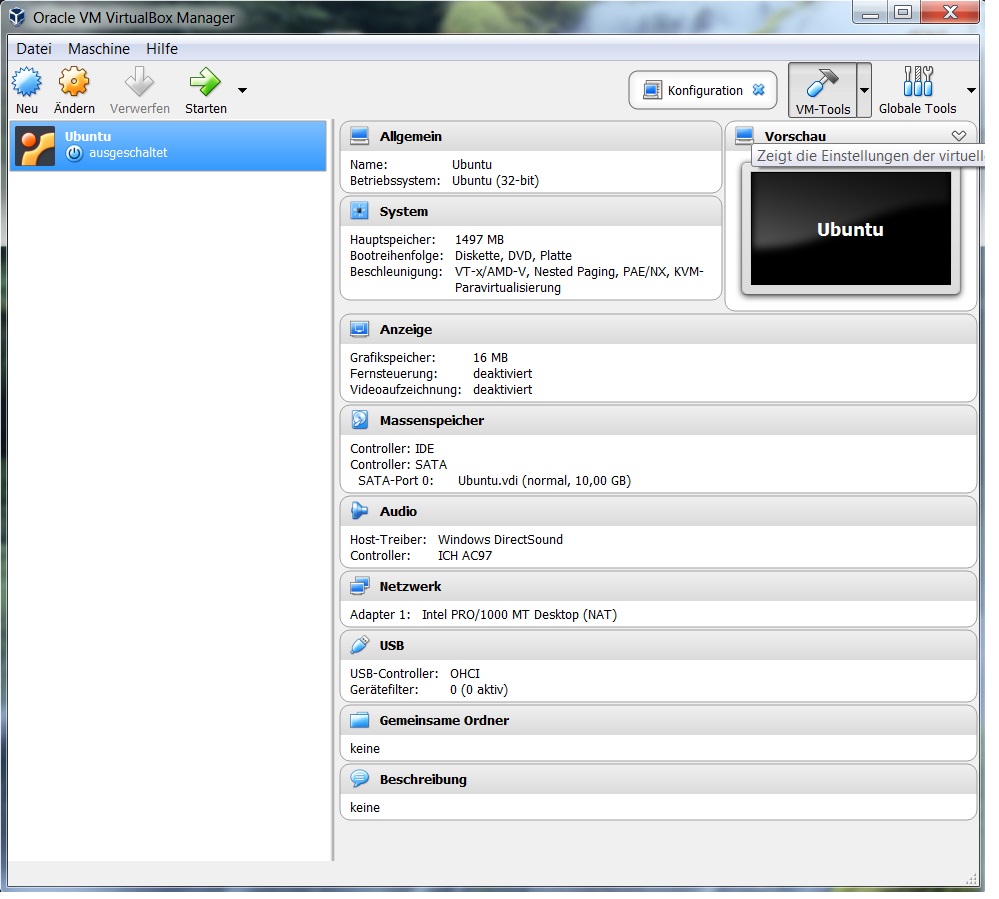
Task: Click the OHCI USB-Controller value
Action: [464, 674]
